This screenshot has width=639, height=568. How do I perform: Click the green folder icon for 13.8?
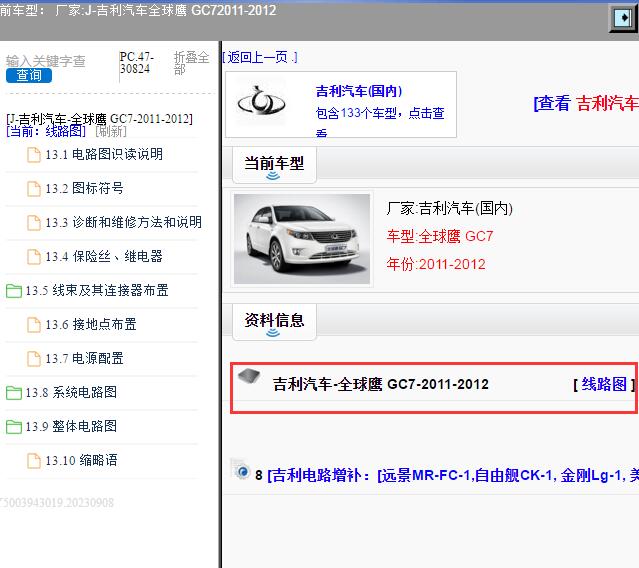[14, 393]
